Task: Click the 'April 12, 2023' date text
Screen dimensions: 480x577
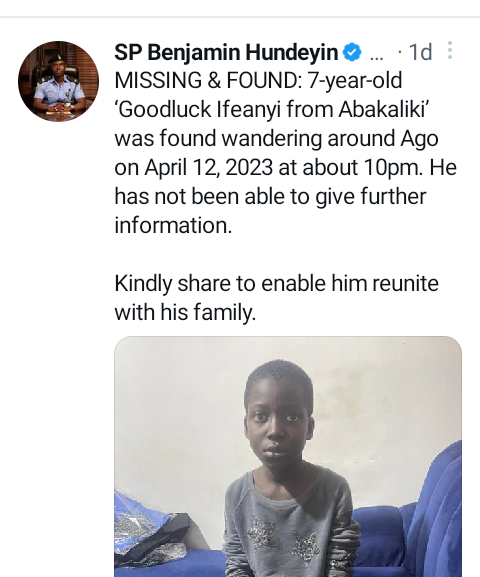Action: tap(209, 167)
